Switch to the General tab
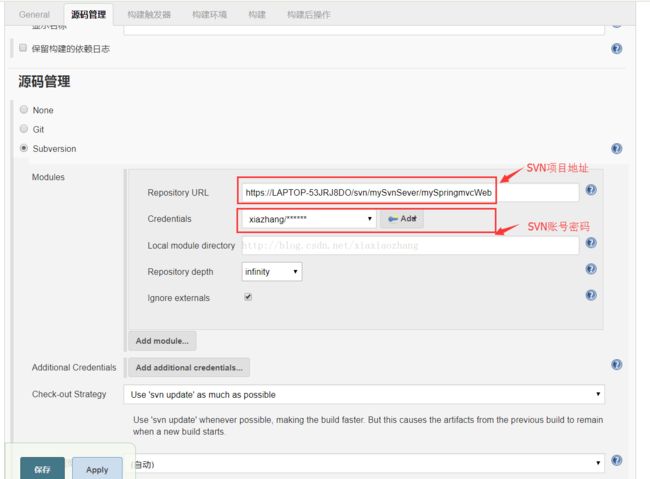Viewport: 650px width, 479px height. [34, 15]
